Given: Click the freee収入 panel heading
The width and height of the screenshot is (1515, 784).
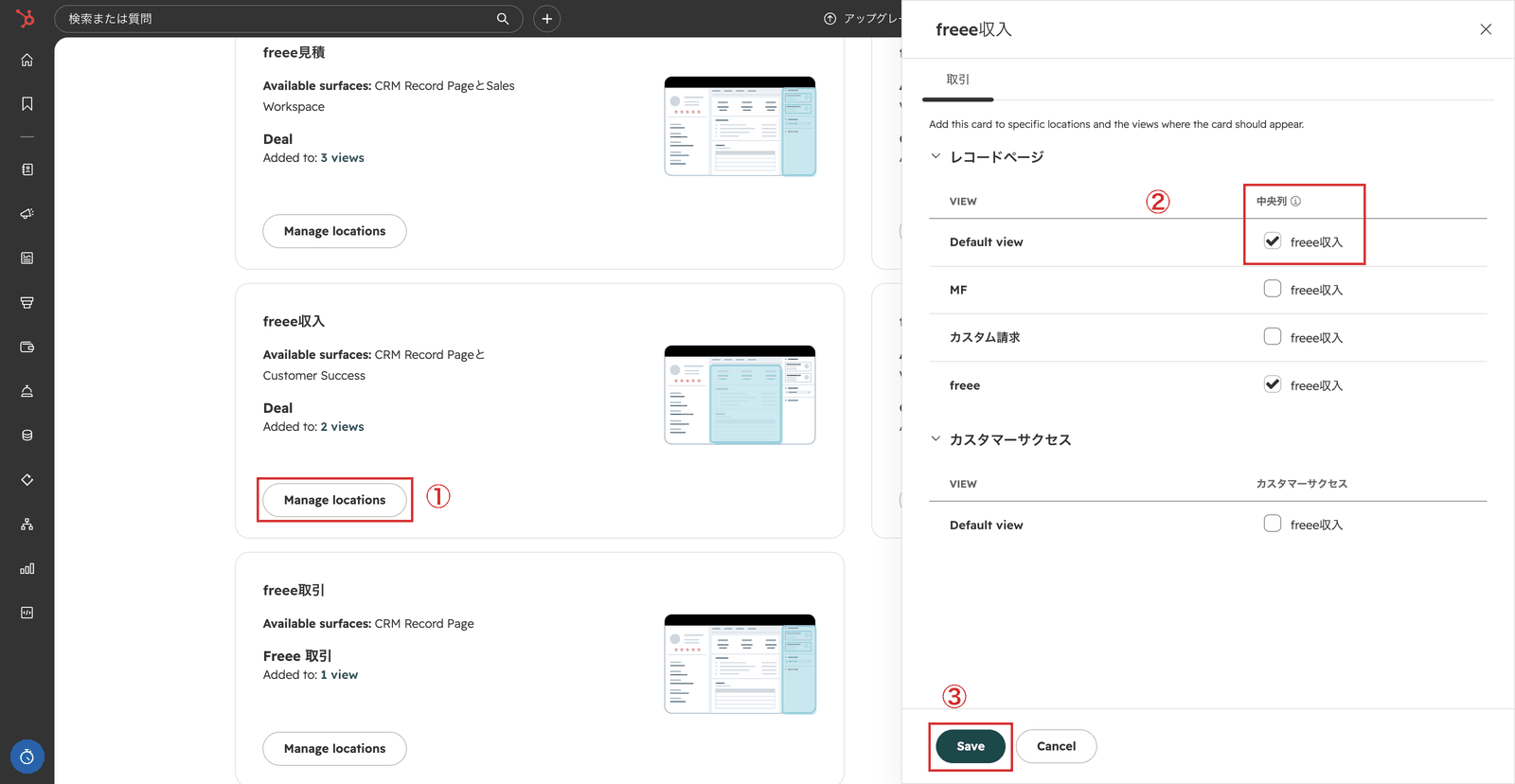Looking at the screenshot, I should click(973, 29).
